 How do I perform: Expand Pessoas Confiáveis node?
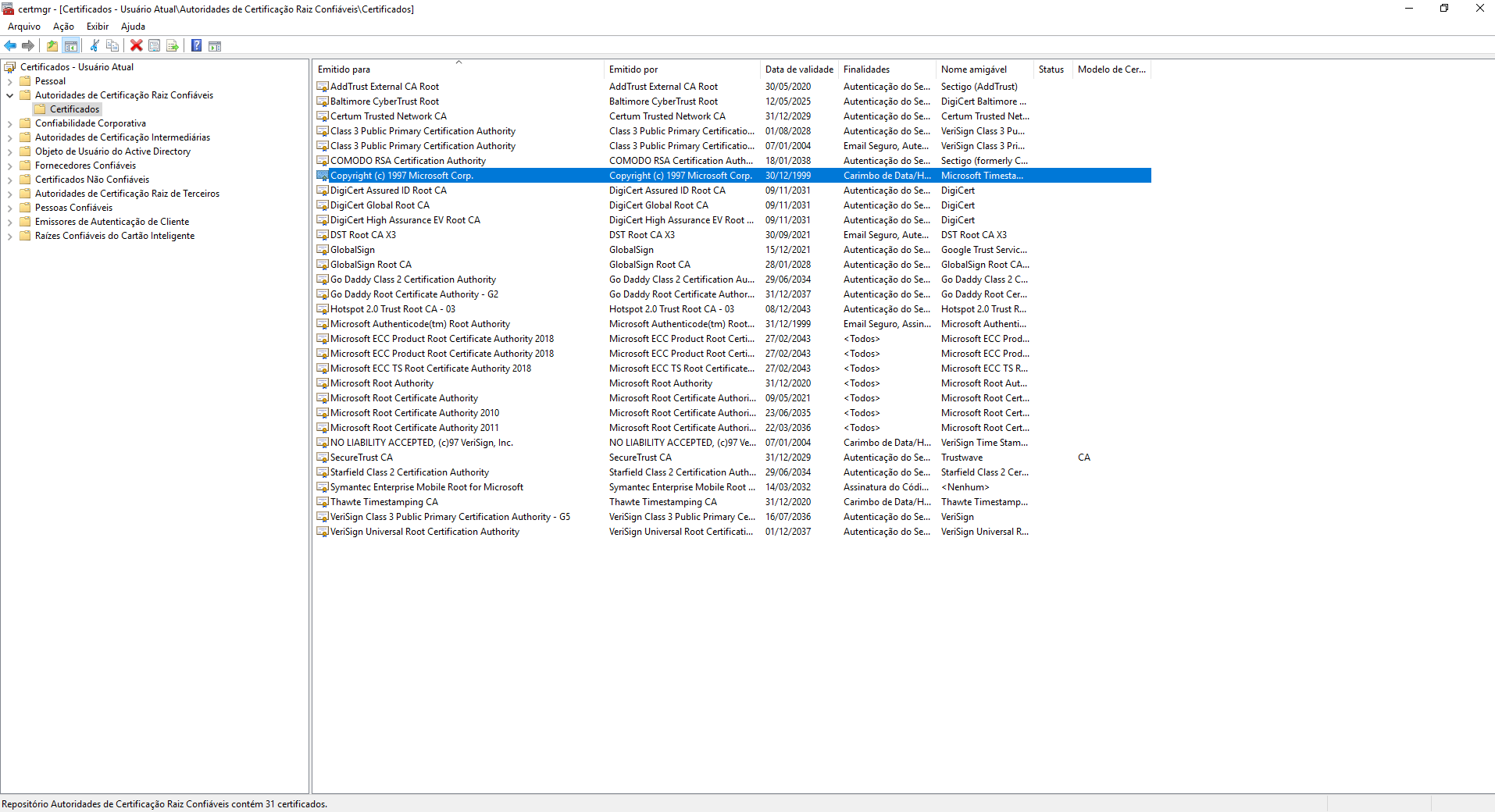[x=9, y=208]
